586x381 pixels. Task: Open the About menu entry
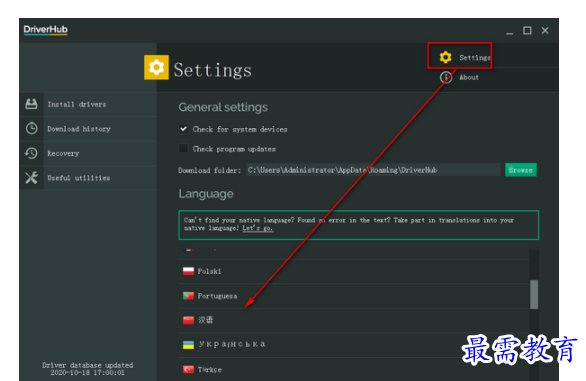click(x=469, y=77)
